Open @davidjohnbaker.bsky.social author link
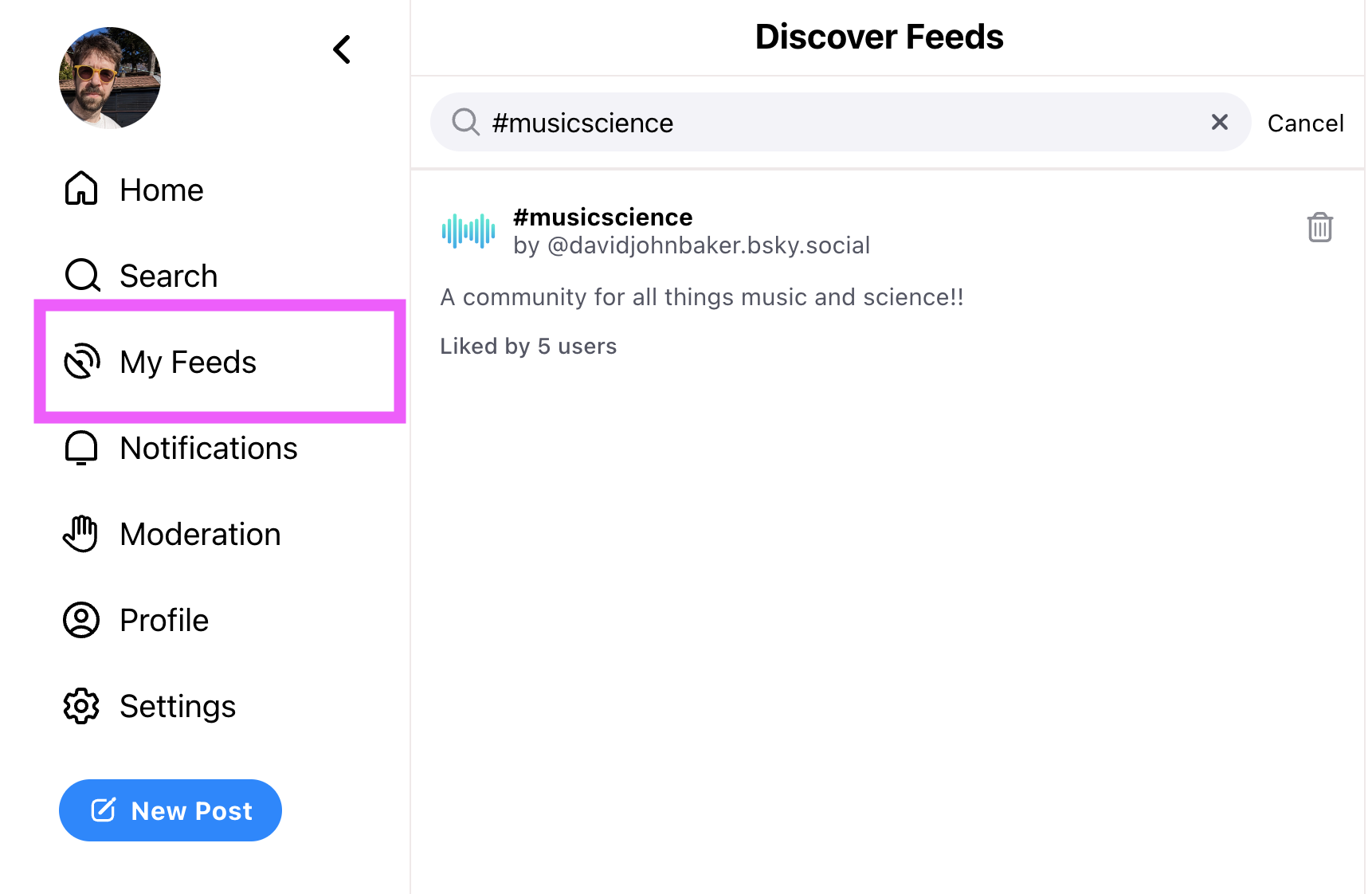This screenshot has height=894, width=1372. pyautogui.click(x=708, y=245)
